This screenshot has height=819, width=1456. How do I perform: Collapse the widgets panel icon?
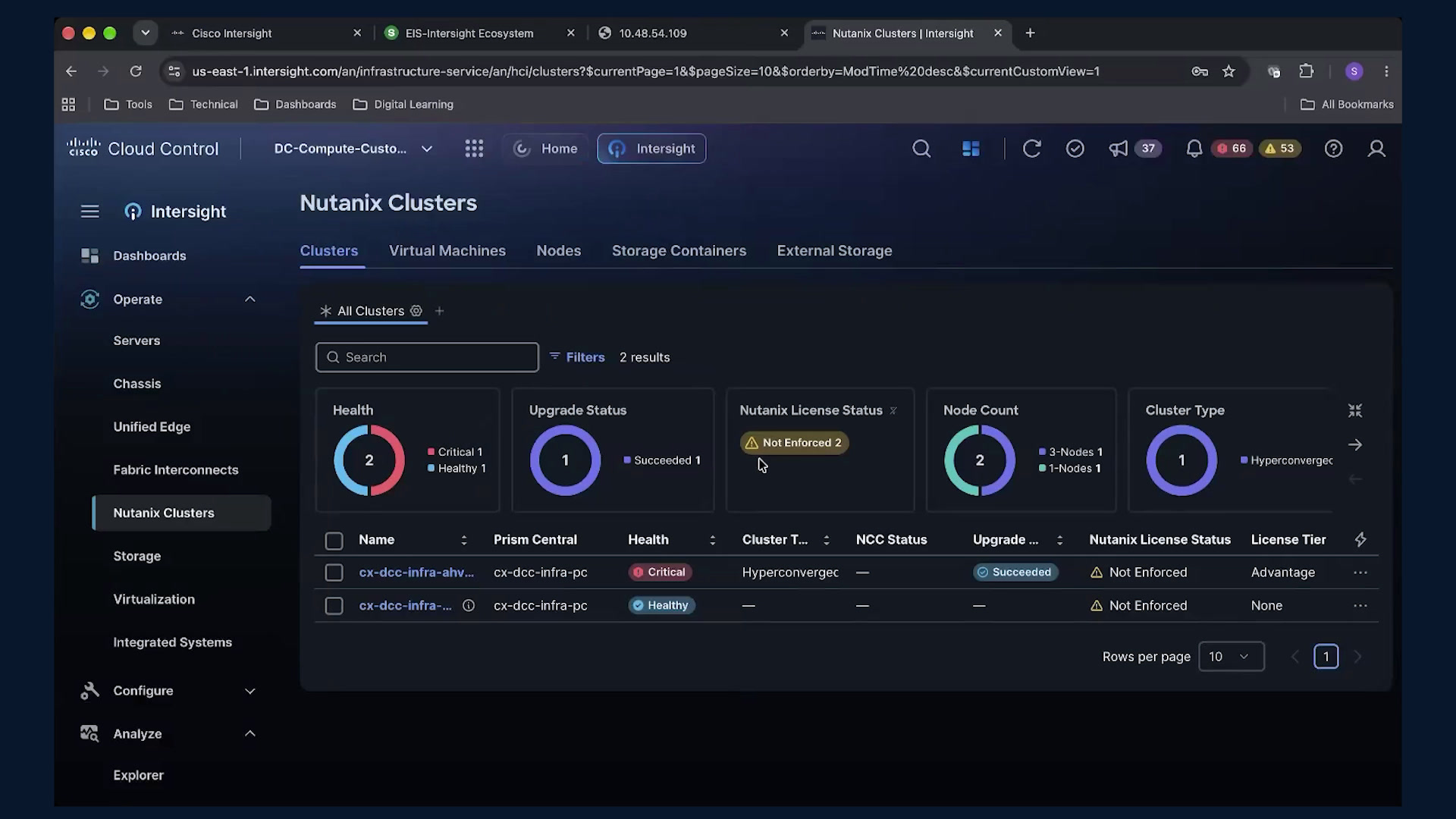click(x=1355, y=410)
